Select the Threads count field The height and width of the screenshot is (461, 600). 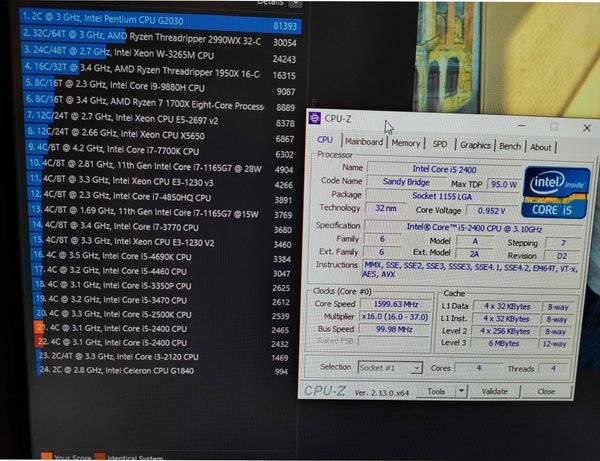553,369
